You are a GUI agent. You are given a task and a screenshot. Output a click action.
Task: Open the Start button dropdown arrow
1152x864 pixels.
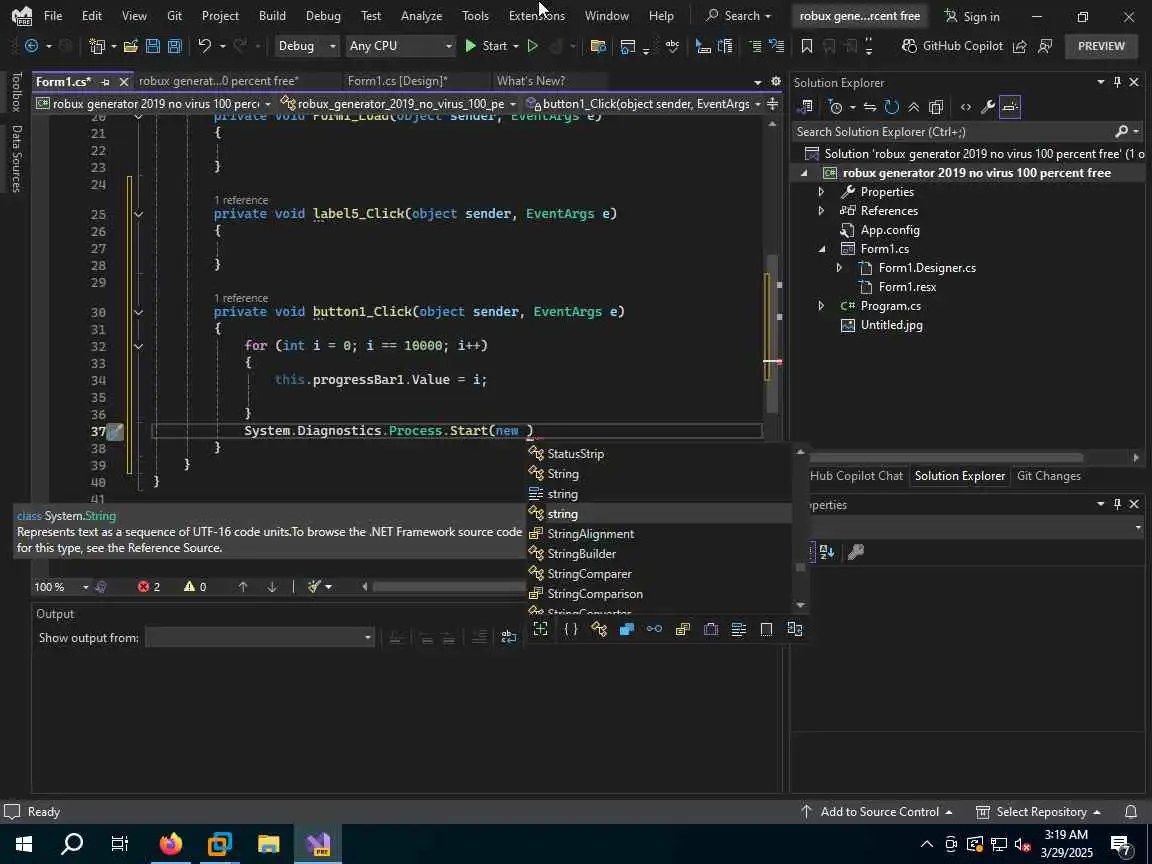click(x=516, y=46)
